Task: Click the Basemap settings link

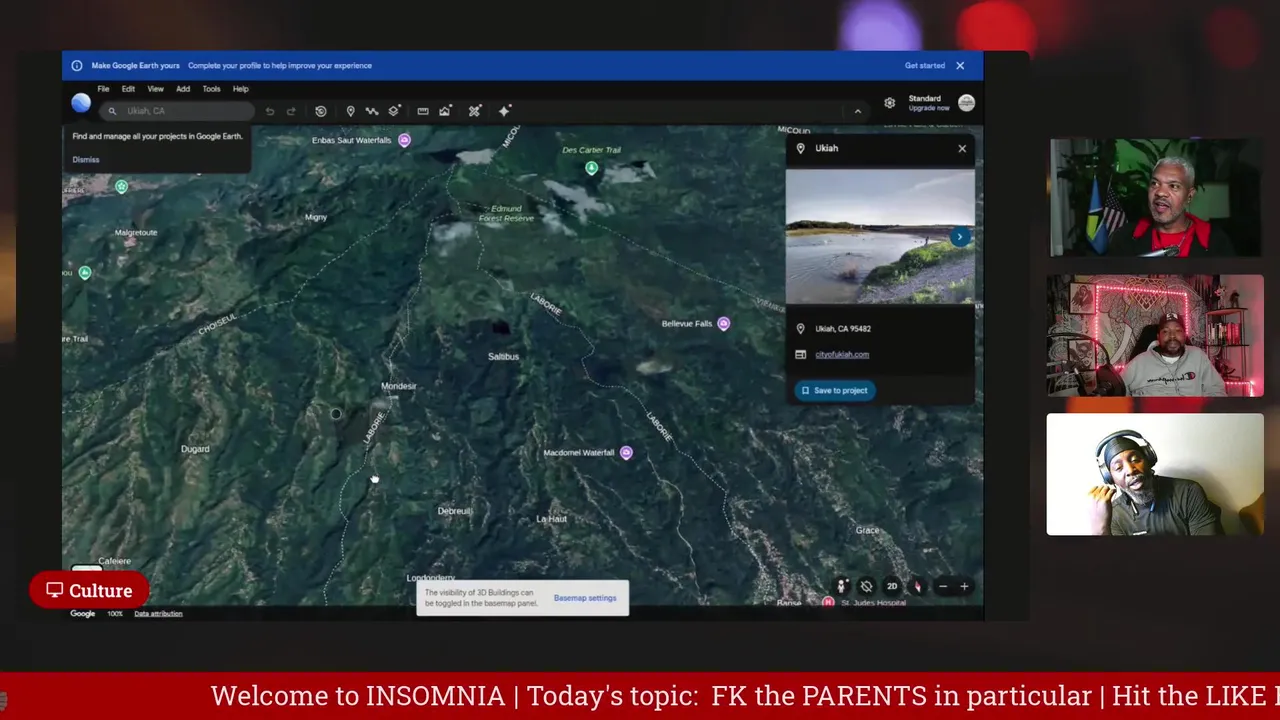Action: [x=585, y=598]
